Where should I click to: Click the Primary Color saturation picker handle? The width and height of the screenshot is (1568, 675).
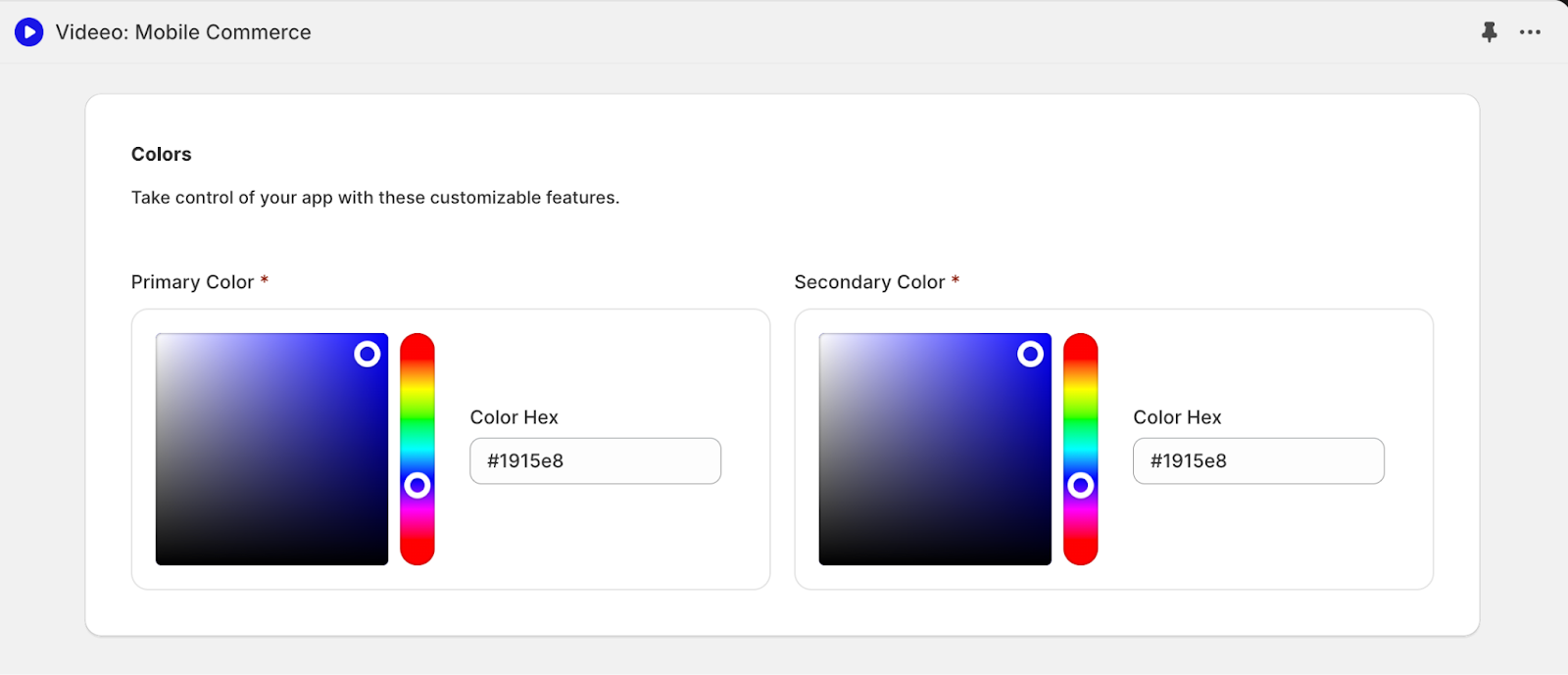[x=367, y=354]
